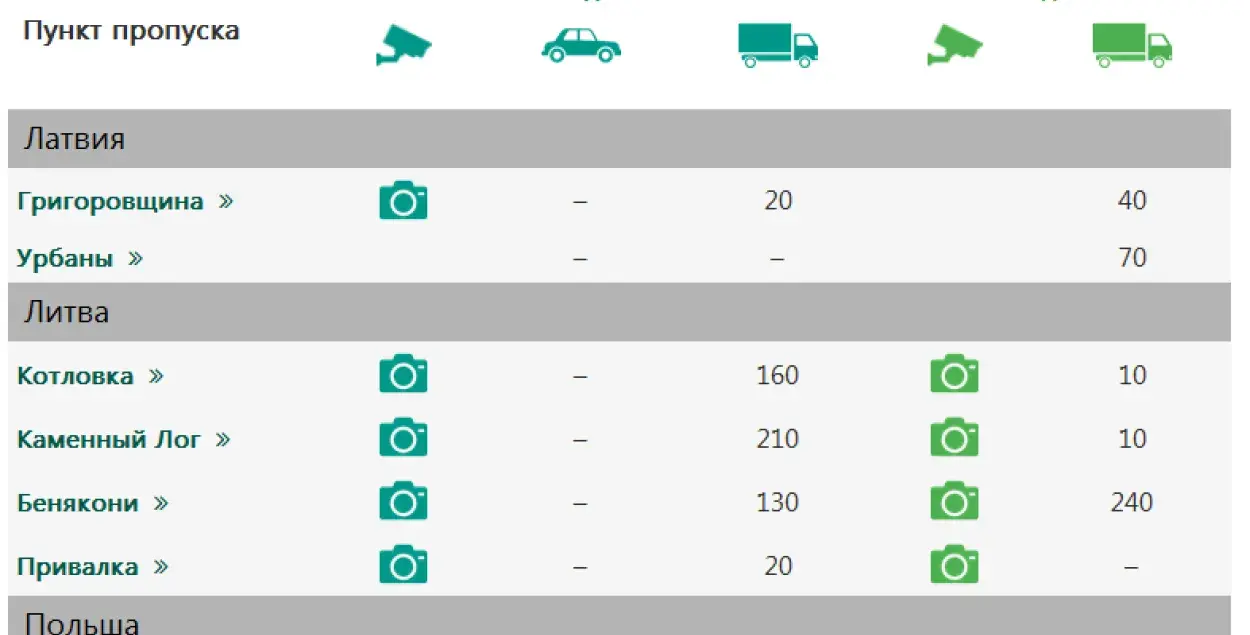Open the Каменный Лог checkpoint link
Viewport: 1250px width, 635px height.
point(124,439)
